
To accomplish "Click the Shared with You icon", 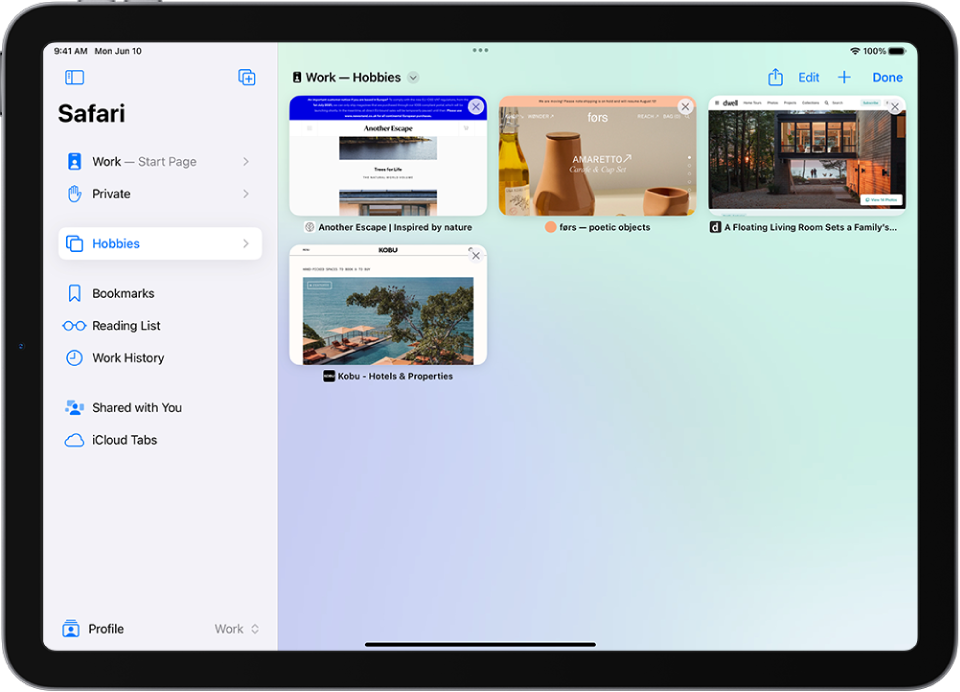I will (74, 407).
